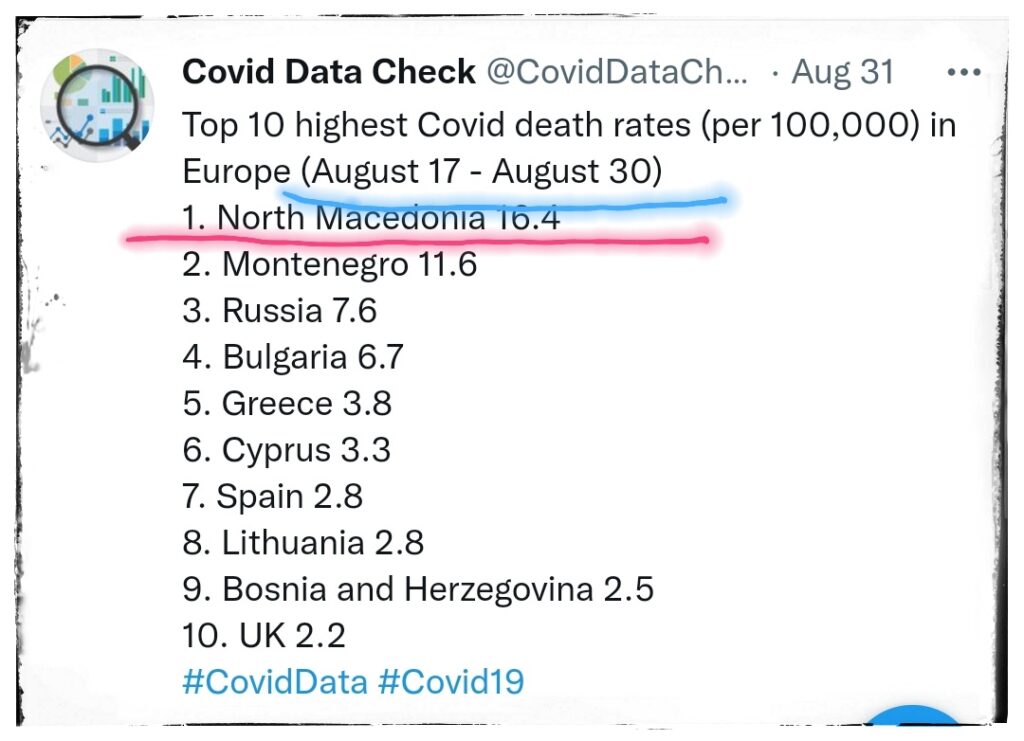Click the '10. UK 2.2' entry
Image resolution: width=1024 pixels, height=741 pixels.
coord(264,635)
